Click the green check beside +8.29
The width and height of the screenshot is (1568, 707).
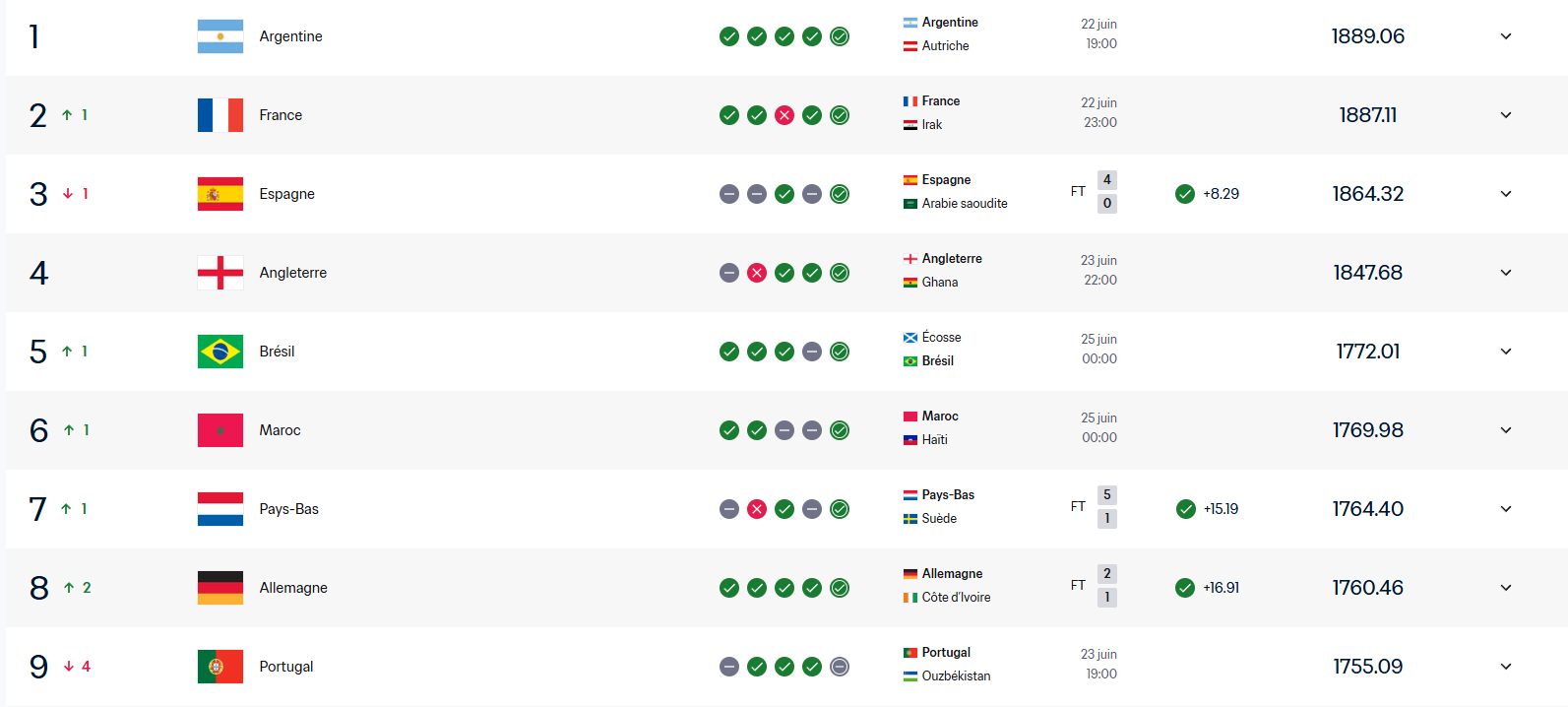point(1185,194)
